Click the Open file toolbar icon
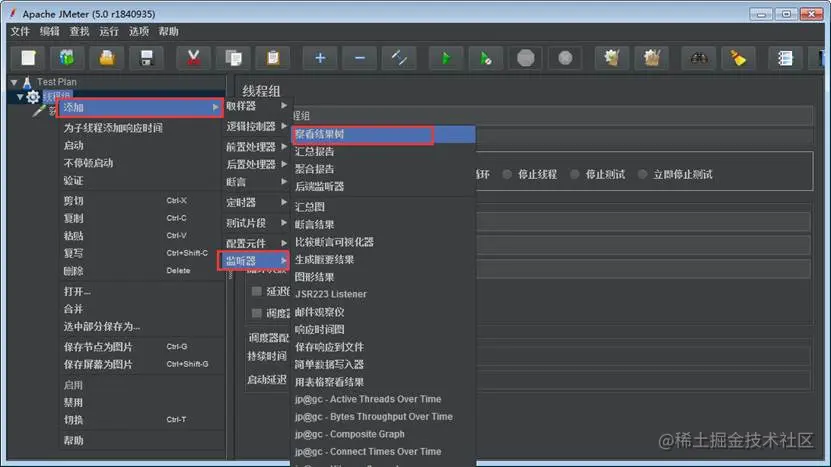 pyautogui.click(x=107, y=58)
